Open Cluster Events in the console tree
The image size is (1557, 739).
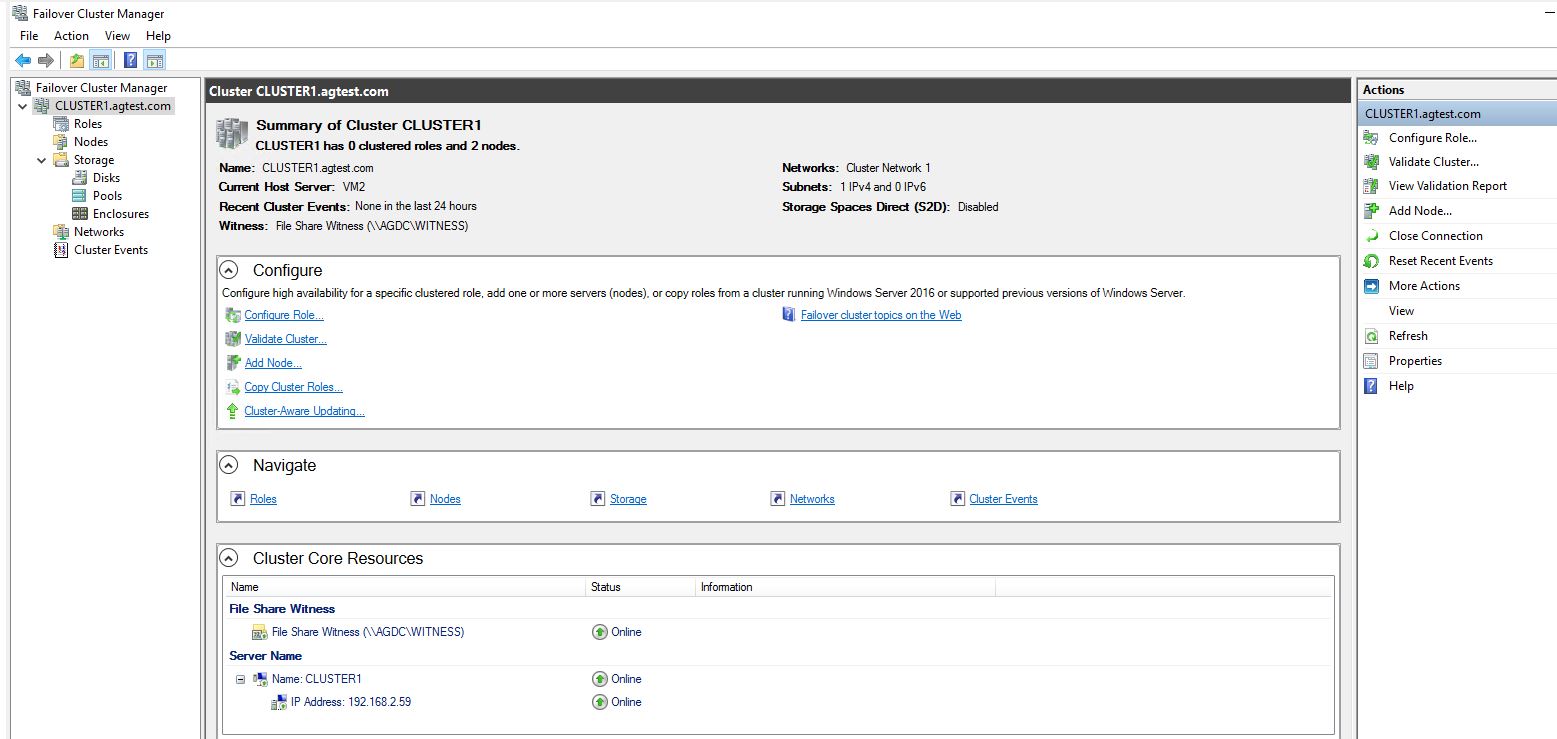(111, 250)
